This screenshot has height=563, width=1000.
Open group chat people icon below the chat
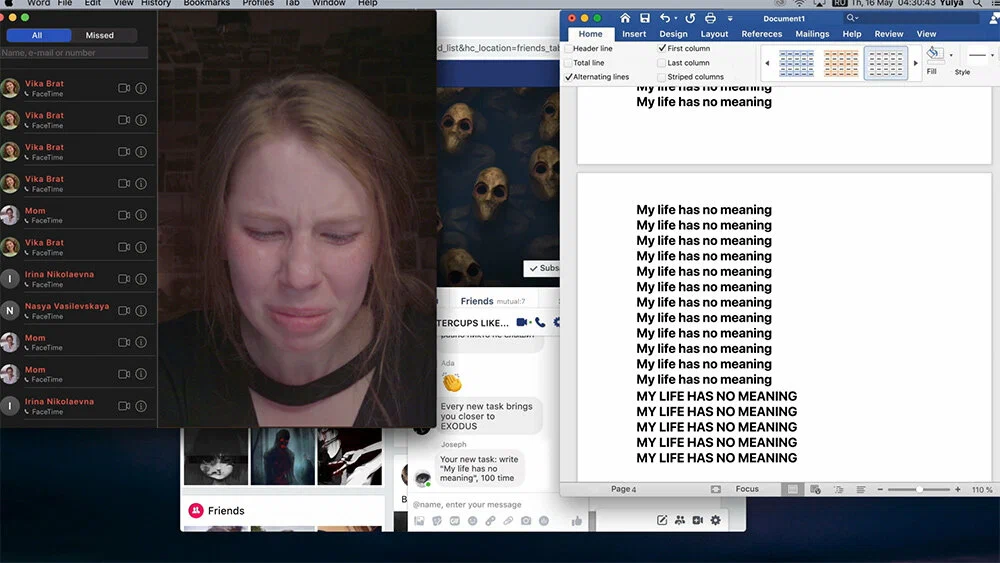(680, 520)
